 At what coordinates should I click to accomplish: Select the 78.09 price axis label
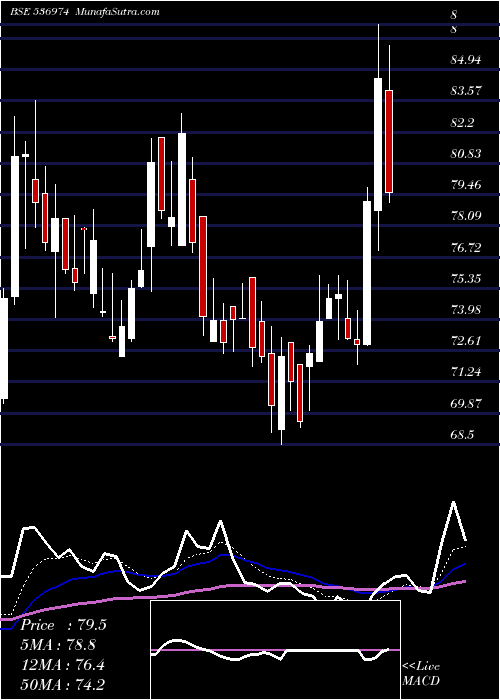coord(466,216)
